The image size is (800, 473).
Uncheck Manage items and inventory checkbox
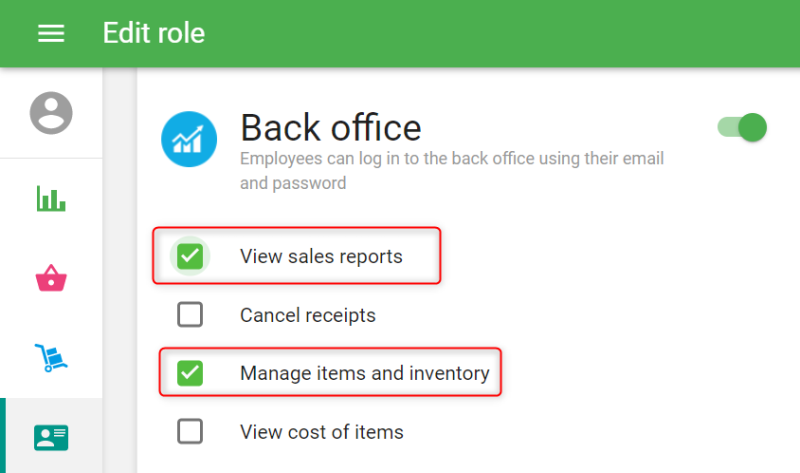pos(190,374)
